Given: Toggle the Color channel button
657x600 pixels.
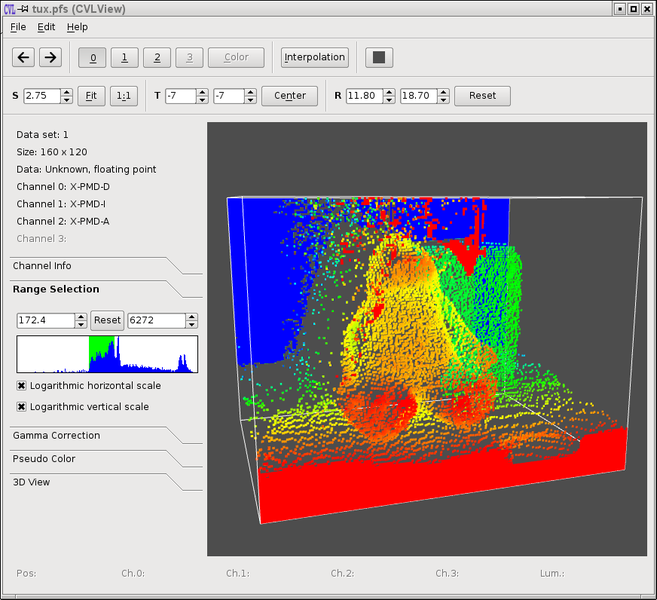Looking at the screenshot, I should tap(236, 57).
